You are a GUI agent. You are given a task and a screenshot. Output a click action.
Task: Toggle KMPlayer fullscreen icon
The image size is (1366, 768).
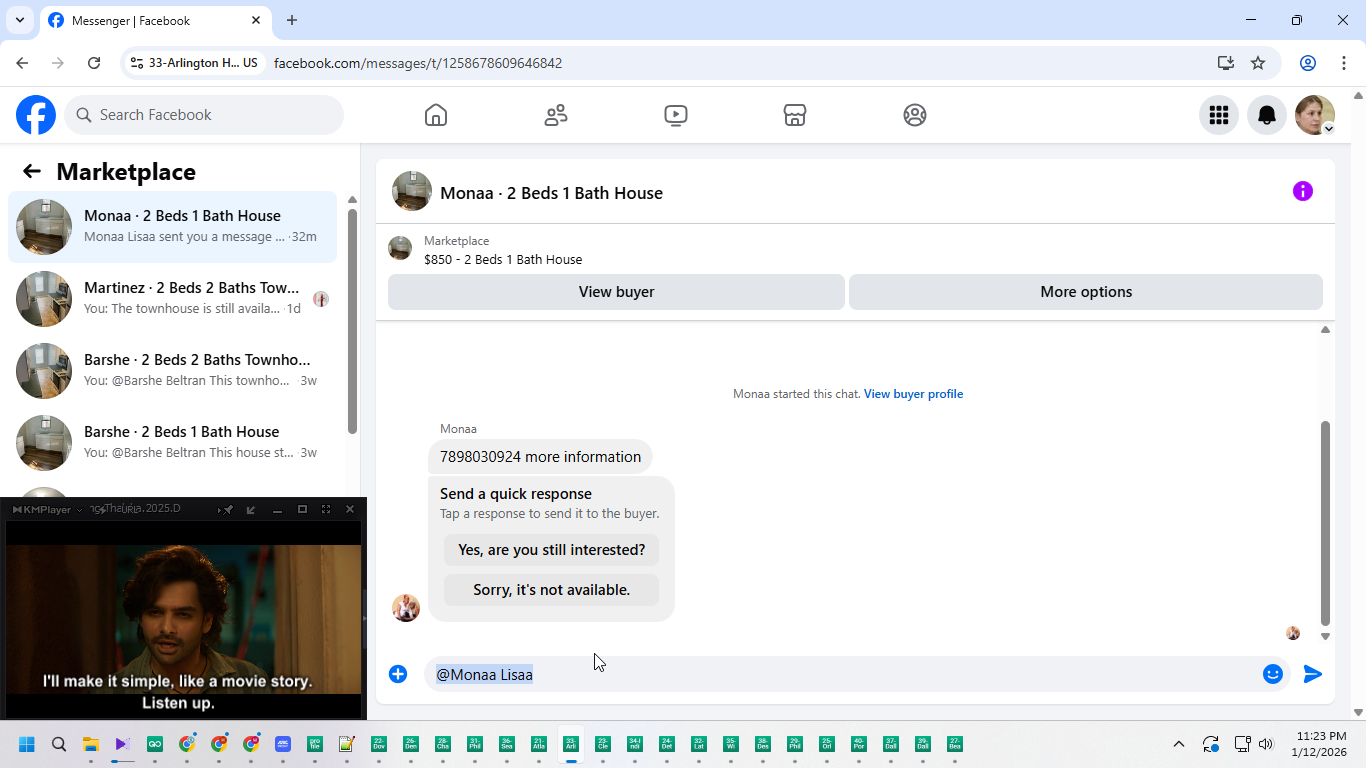point(326,509)
